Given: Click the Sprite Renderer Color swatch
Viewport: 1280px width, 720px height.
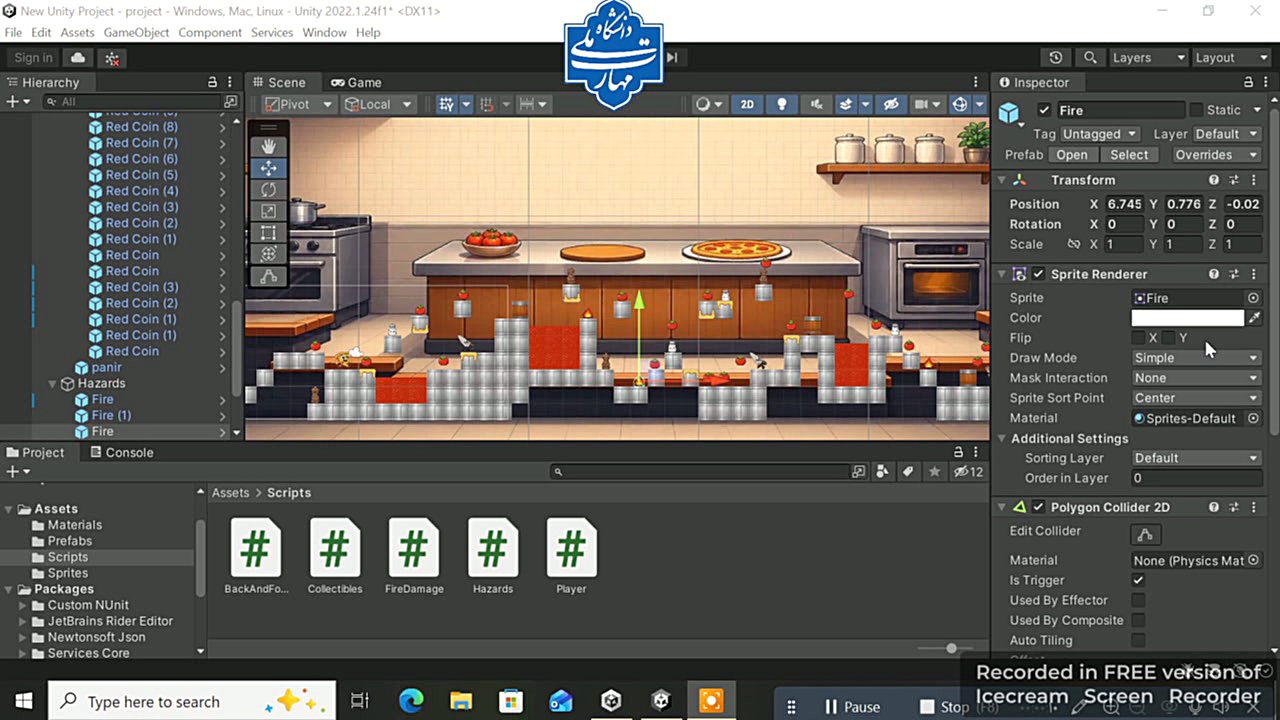Looking at the screenshot, I should 1188,318.
